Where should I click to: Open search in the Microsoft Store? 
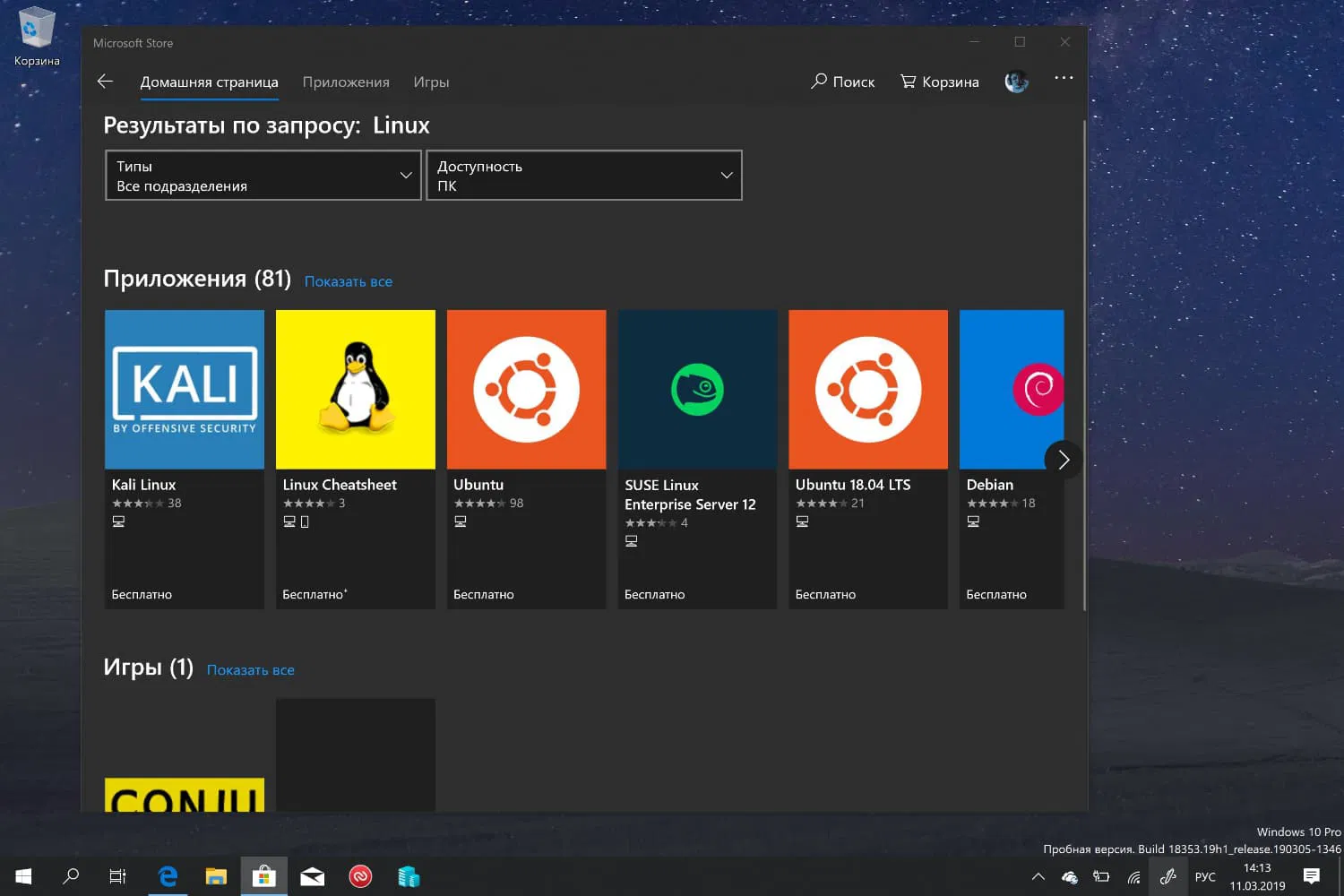point(842,82)
